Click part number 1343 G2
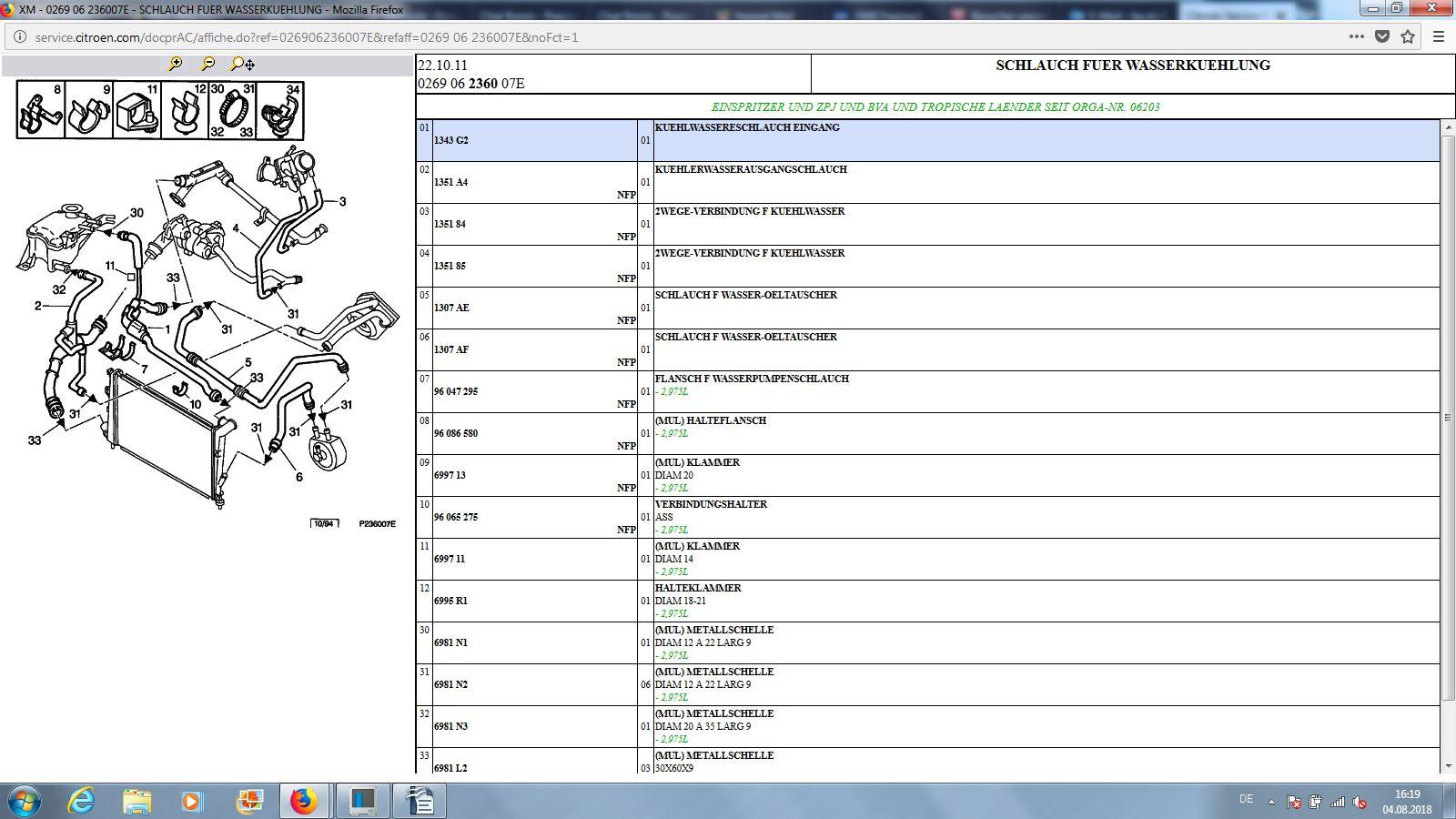Image resolution: width=1456 pixels, height=819 pixels. point(450,140)
